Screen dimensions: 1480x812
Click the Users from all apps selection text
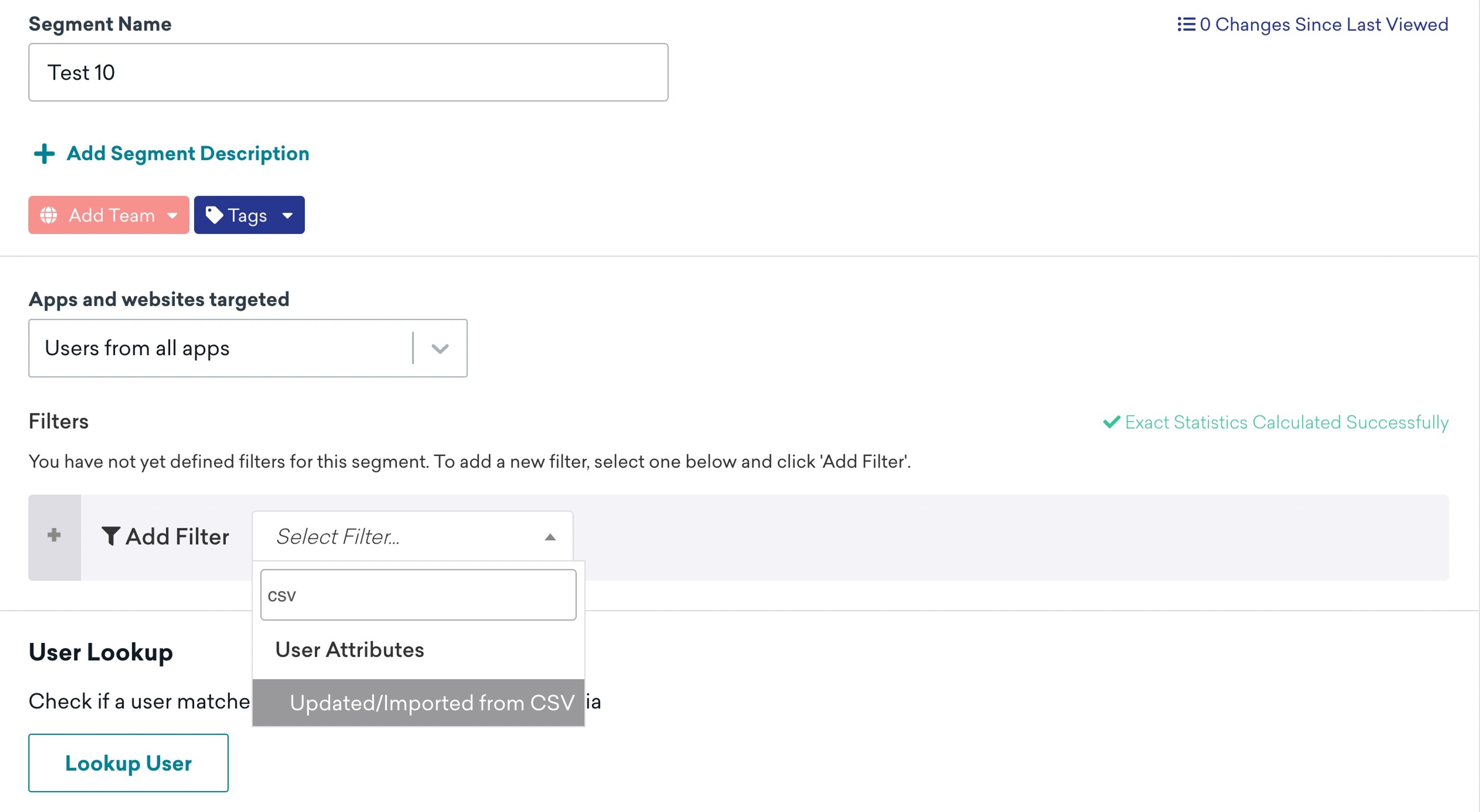pos(137,348)
